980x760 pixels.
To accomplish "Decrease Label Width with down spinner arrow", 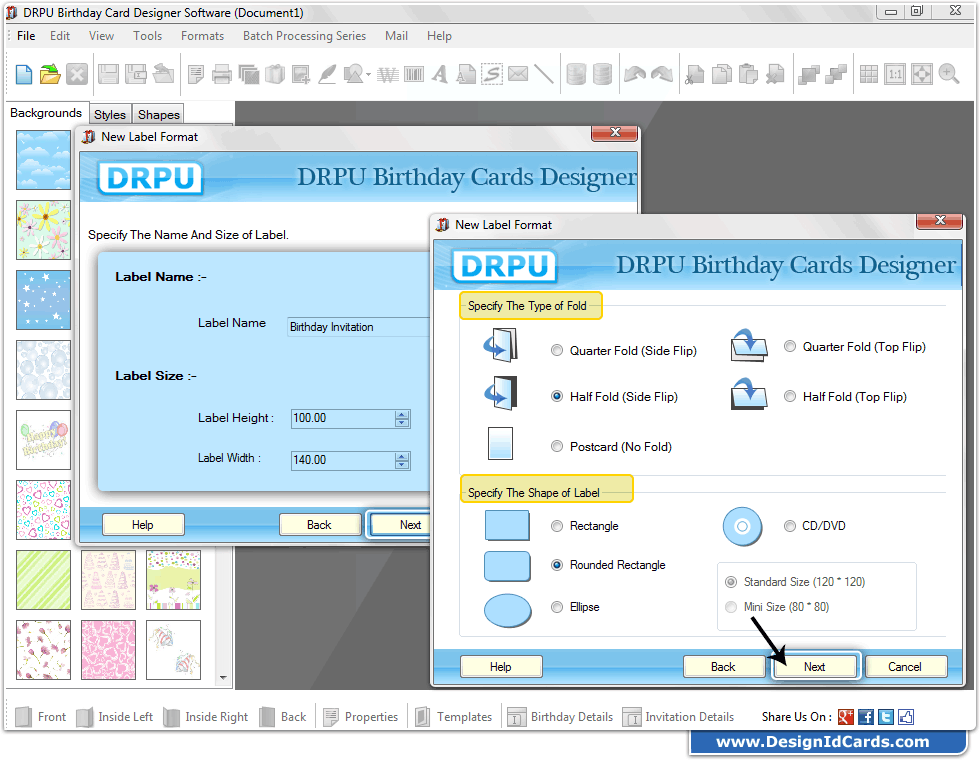I will click(x=402, y=464).
